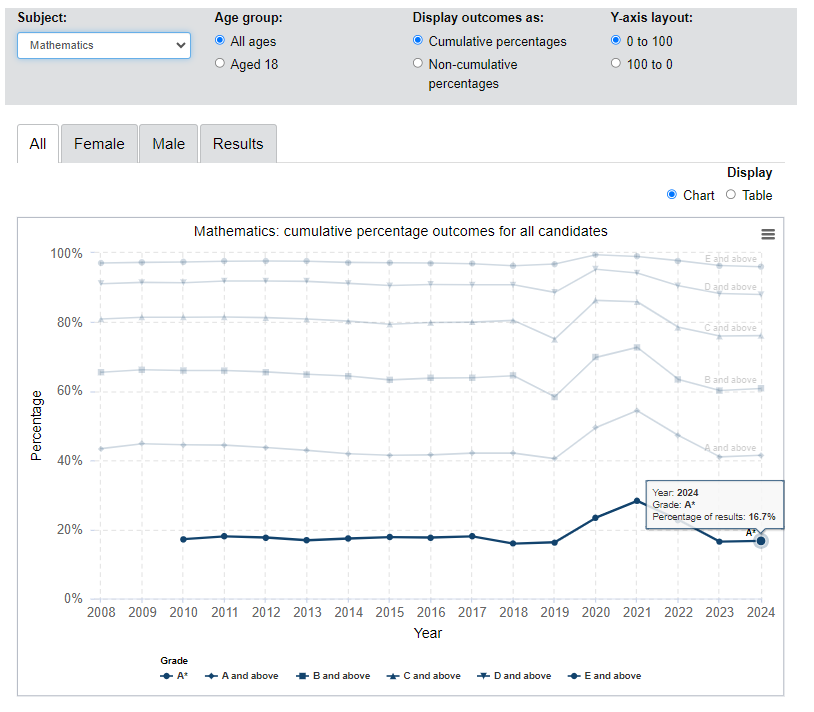The width and height of the screenshot is (814, 712).
Task: Toggle the E and above legend marker
Action: click(x=574, y=676)
